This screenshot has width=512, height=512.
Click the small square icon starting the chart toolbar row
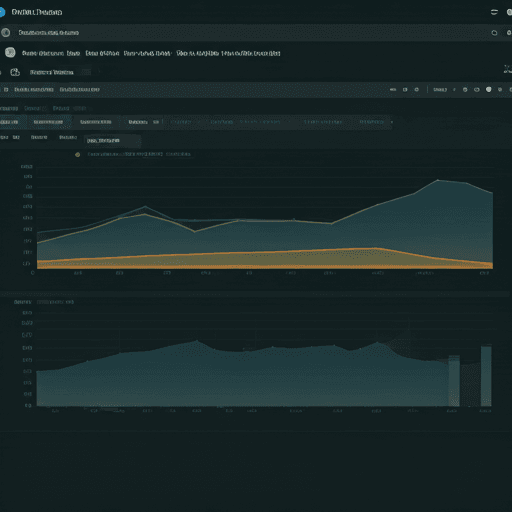click(x=6, y=89)
